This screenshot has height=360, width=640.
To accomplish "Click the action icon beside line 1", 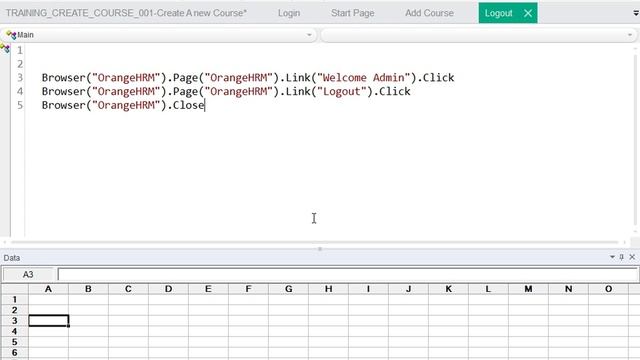I will (x=5, y=49).
